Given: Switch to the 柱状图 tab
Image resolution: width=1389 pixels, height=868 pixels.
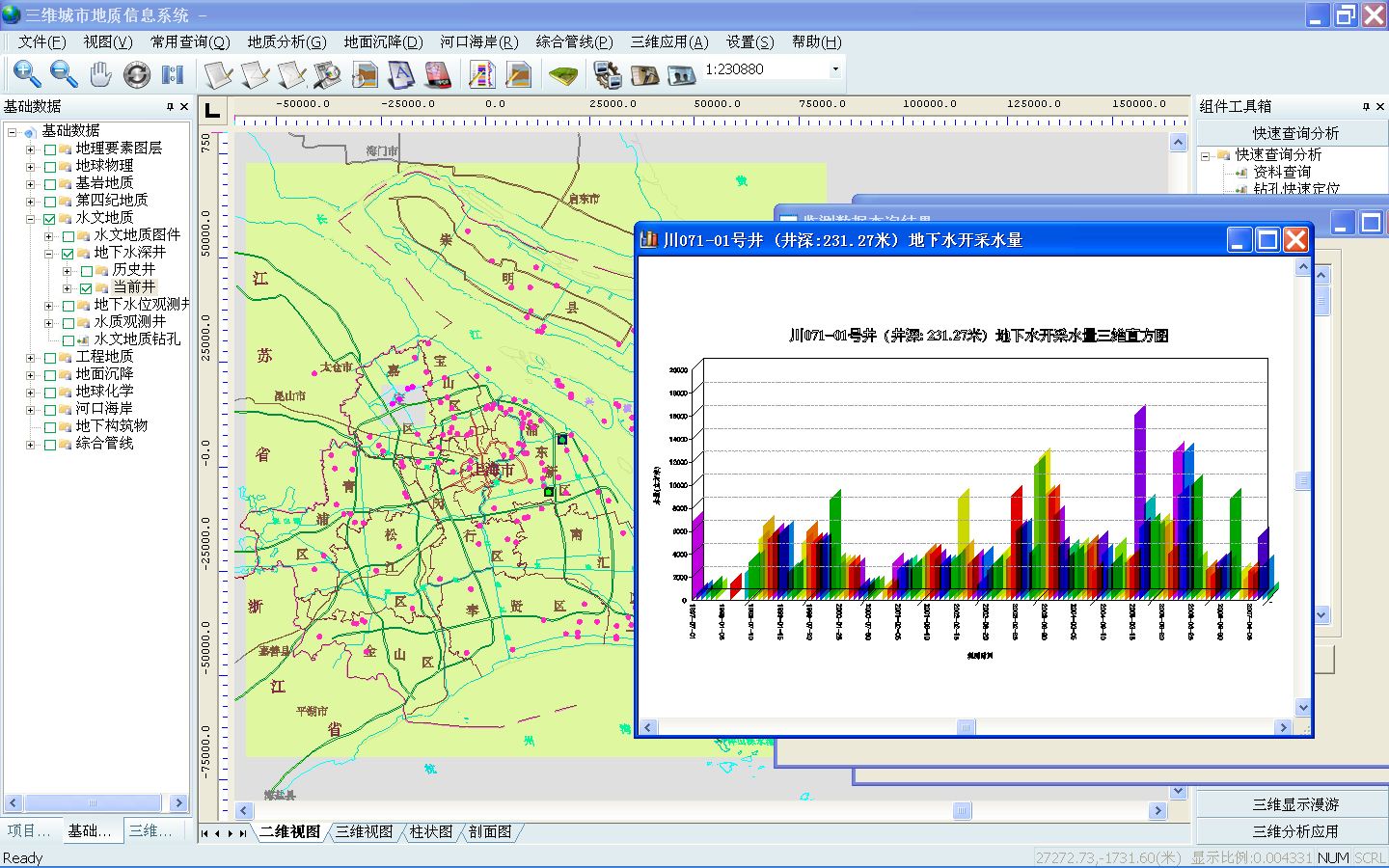Looking at the screenshot, I should click(431, 832).
